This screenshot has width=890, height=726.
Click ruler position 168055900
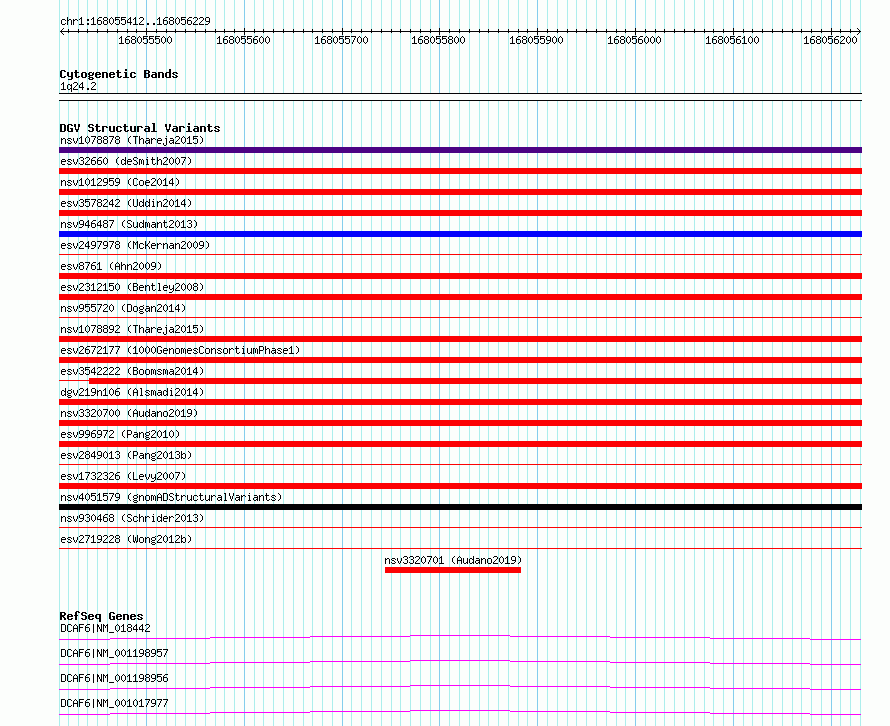click(536, 40)
